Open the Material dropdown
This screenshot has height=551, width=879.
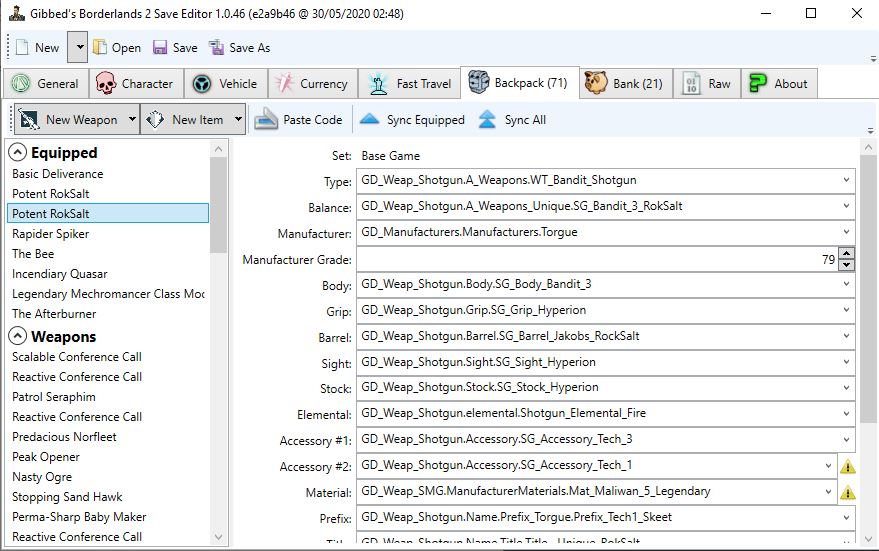pos(828,491)
